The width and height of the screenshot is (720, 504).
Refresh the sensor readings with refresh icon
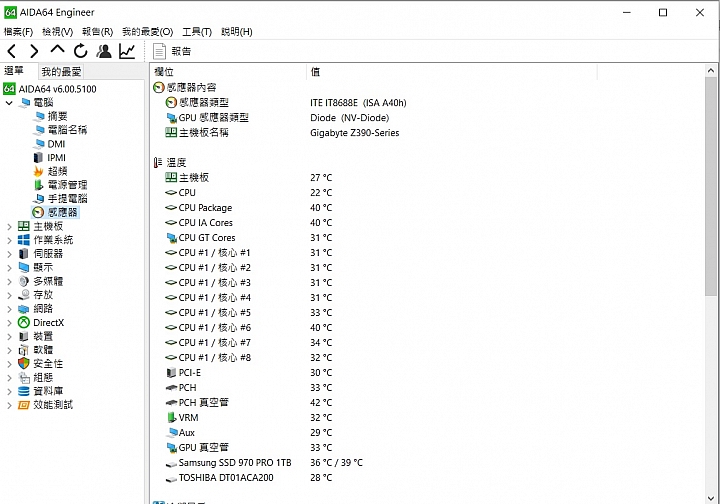[81, 51]
